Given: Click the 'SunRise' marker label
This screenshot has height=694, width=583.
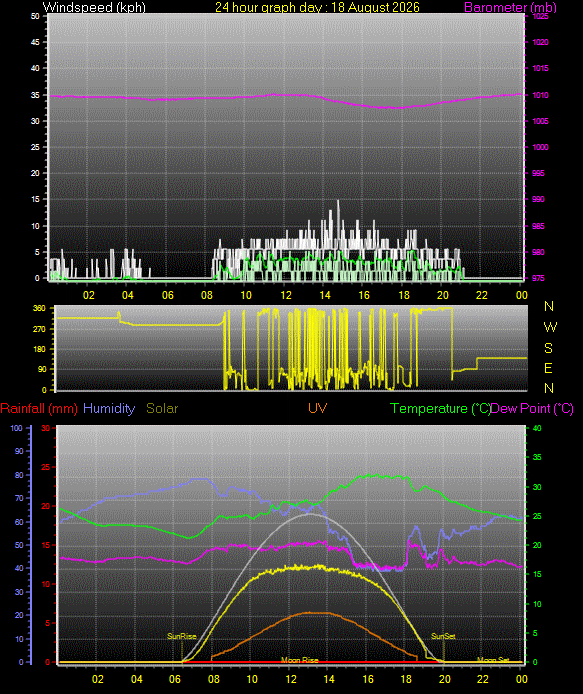Looking at the screenshot, I should 181,636.
